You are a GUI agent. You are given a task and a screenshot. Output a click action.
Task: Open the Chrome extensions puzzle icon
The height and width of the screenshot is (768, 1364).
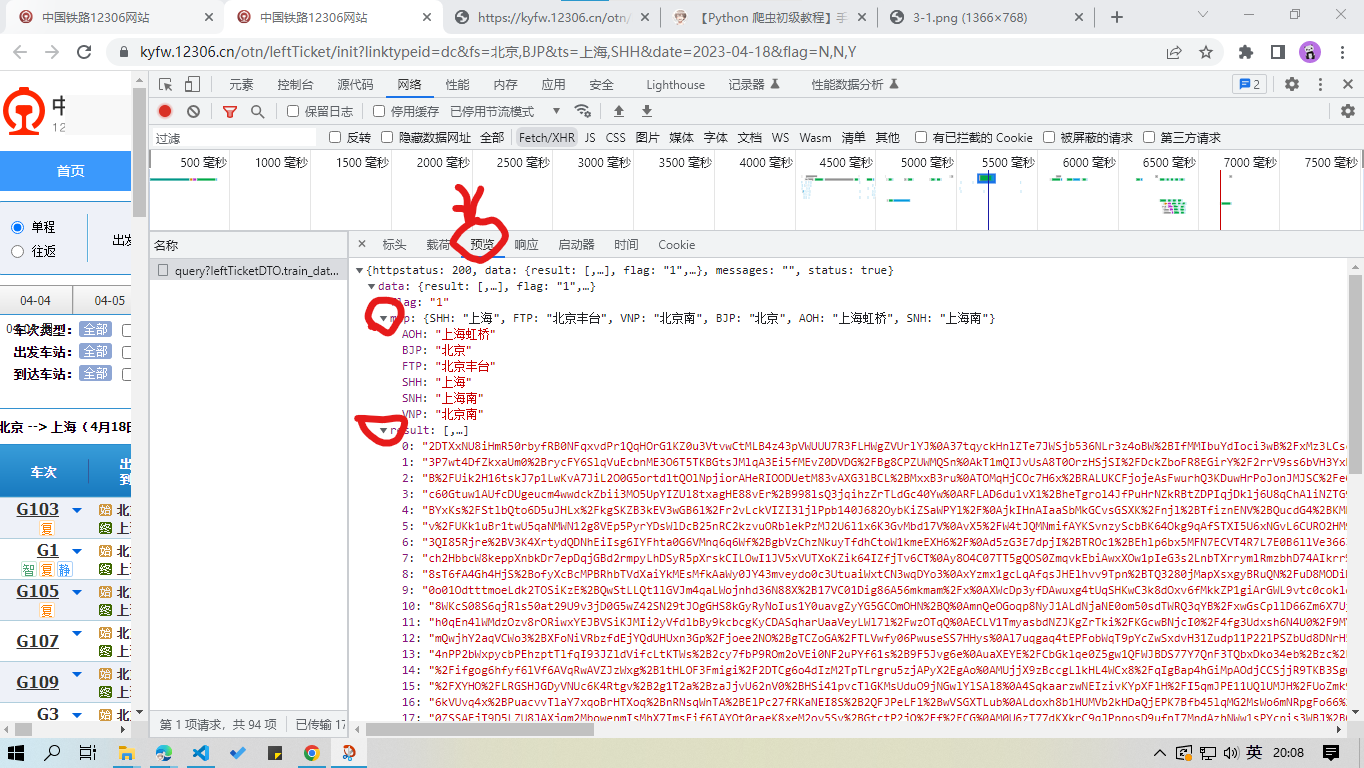pyautogui.click(x=1246, y=52)
